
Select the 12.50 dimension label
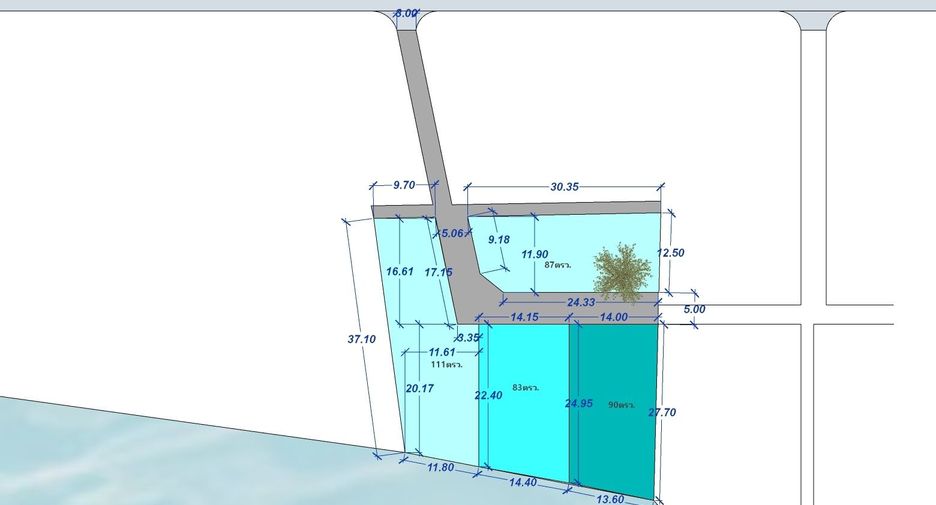point(670,252)
